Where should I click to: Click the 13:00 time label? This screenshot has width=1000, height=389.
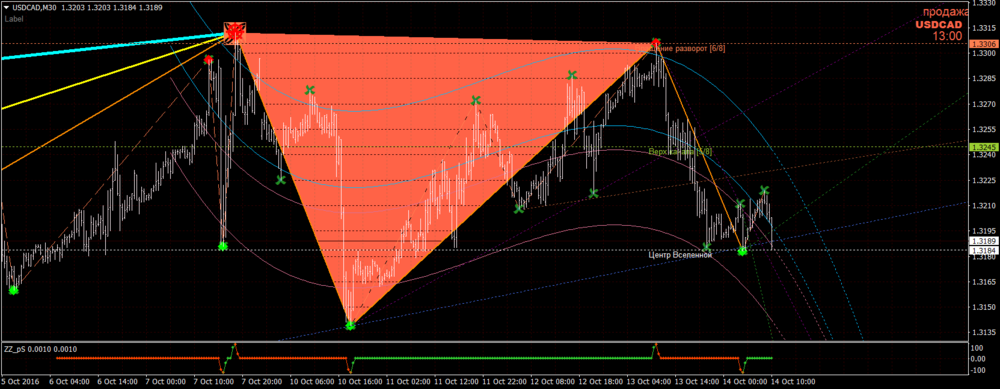tap(948, 36)
